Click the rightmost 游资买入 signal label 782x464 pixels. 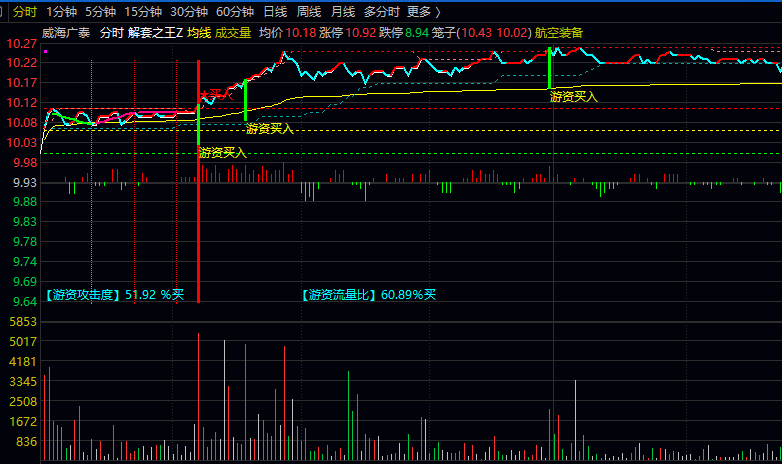pos(574,97)
